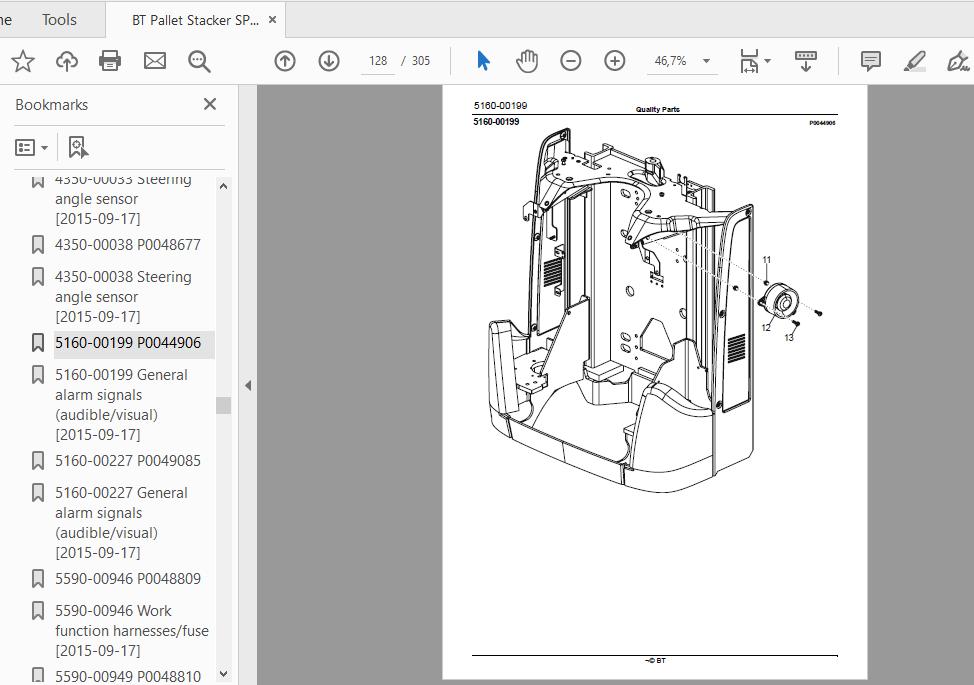This screenshot has width=974, height=685.
Task: Open the 46,7% zoom level dropdown
Action: [x=706, y=61]
